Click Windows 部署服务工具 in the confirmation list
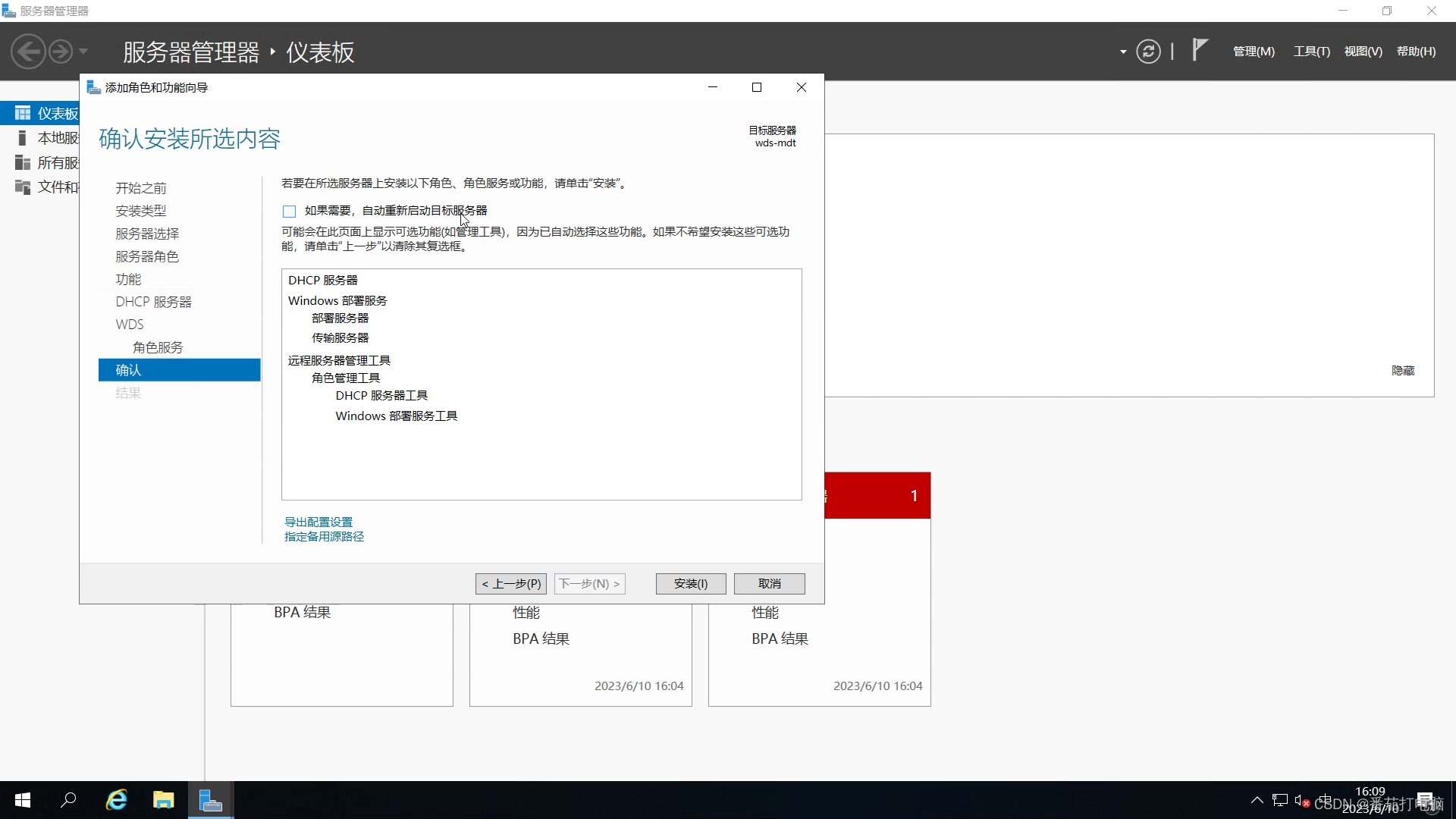Viewport: 1456px width, 819px height. pos(397,416)
